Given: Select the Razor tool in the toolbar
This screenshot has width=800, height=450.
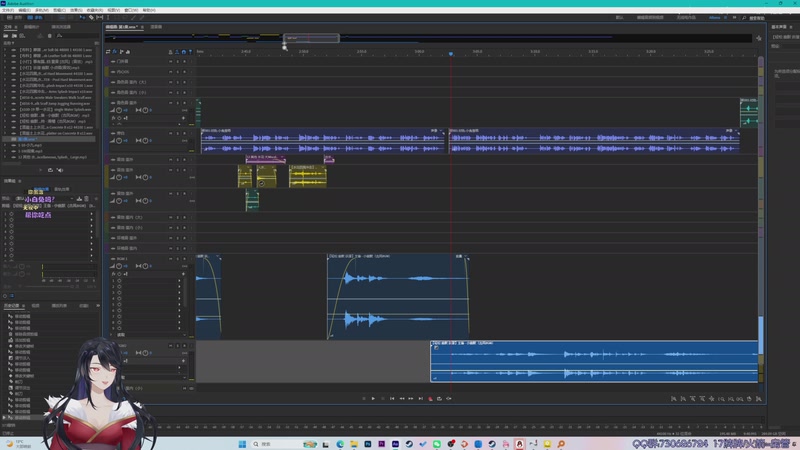Looking at the screenshot, I should click(91, 17).
